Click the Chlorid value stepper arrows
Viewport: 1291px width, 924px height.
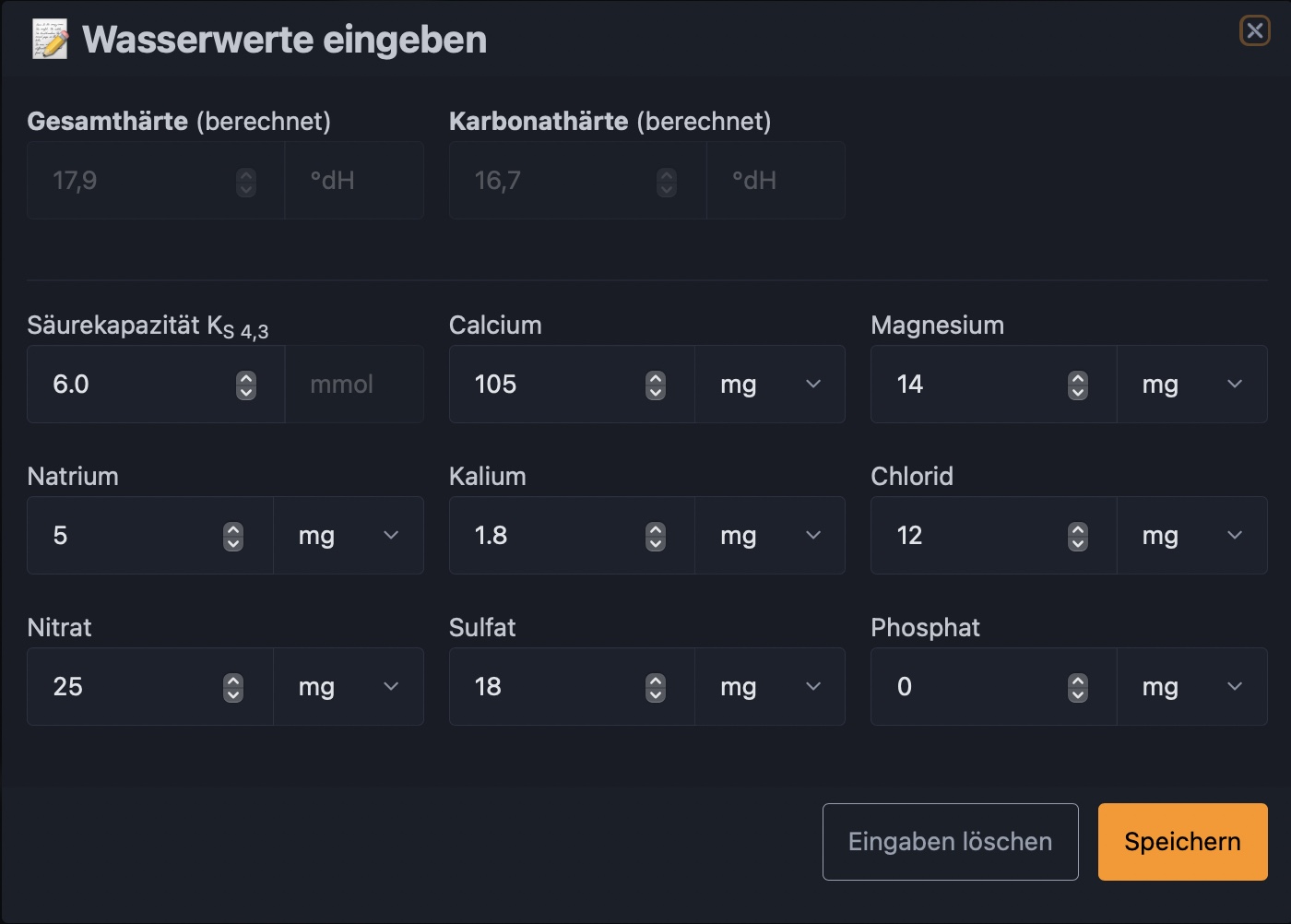pyautogui.click(x=1077, y=537)
